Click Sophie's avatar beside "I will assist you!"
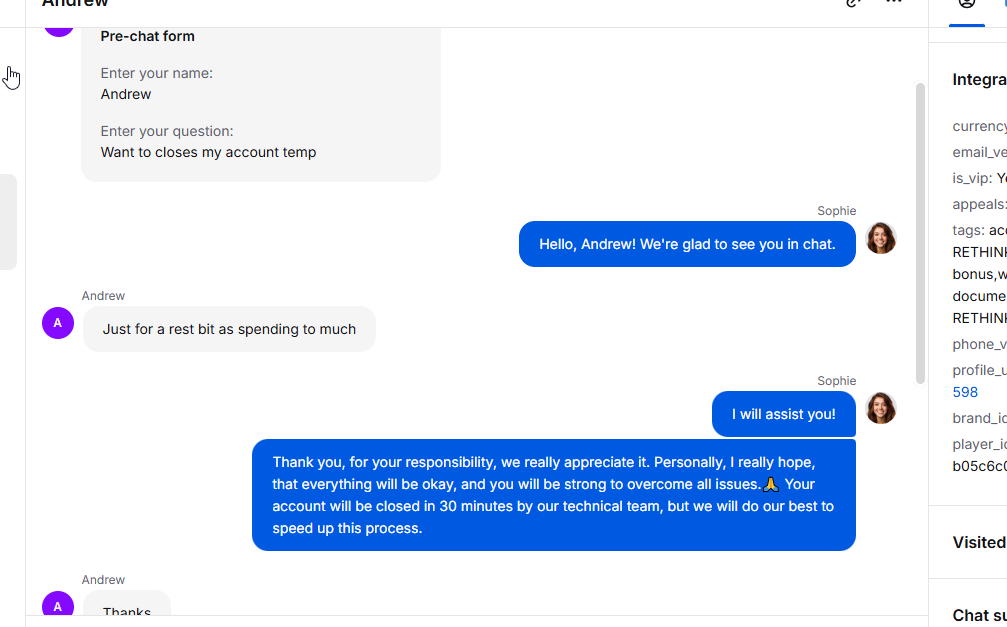1007x627 pixels. pos(880,408)
